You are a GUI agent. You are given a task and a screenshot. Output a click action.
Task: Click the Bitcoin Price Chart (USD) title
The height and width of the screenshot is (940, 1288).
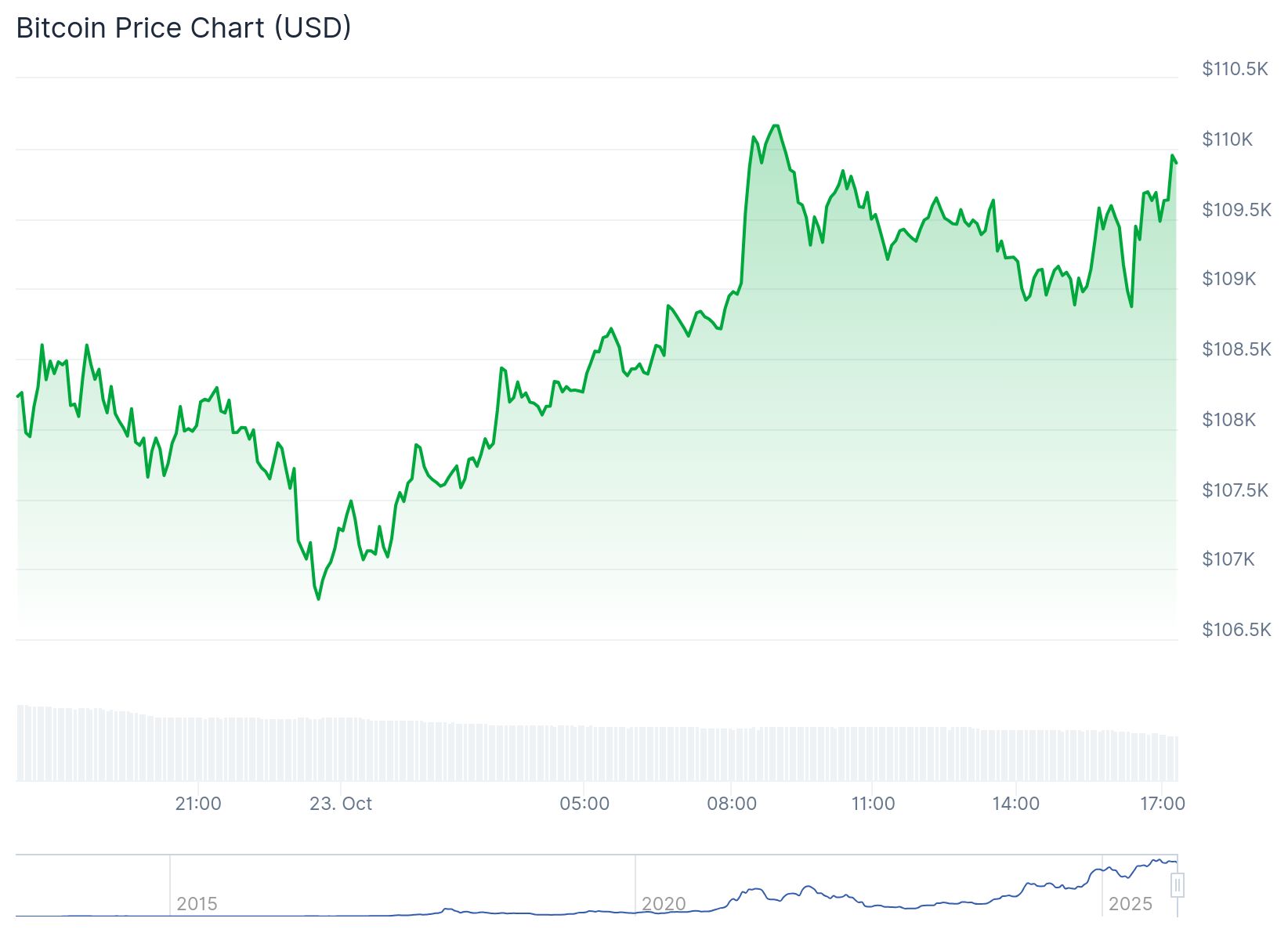tap(183, 28)
